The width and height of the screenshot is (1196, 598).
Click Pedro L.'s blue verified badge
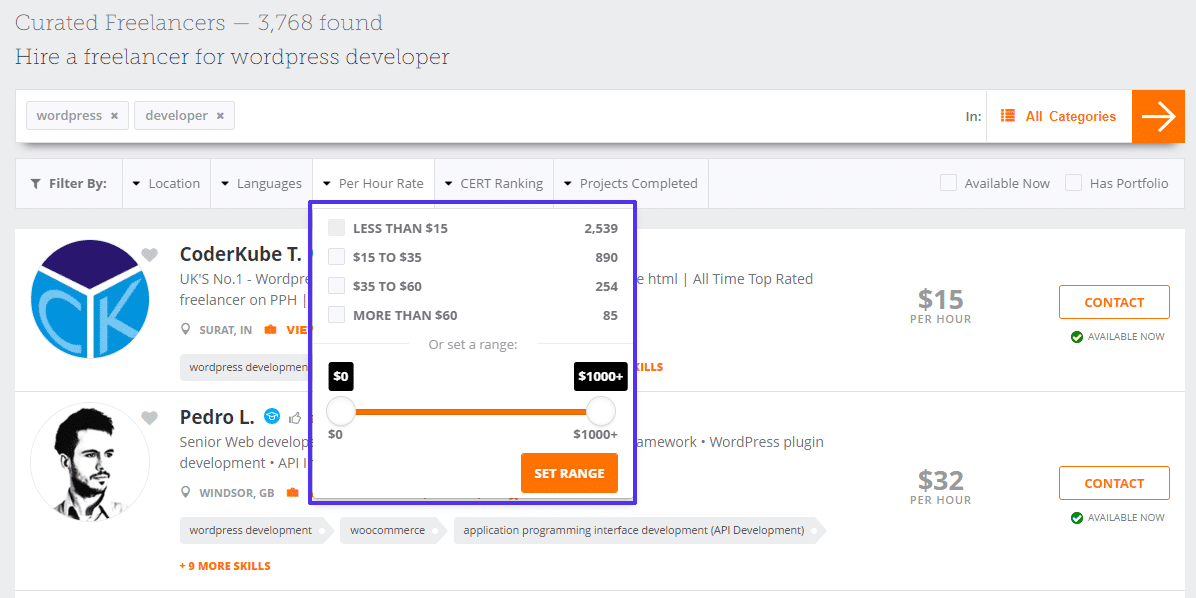tap(273, 417)
